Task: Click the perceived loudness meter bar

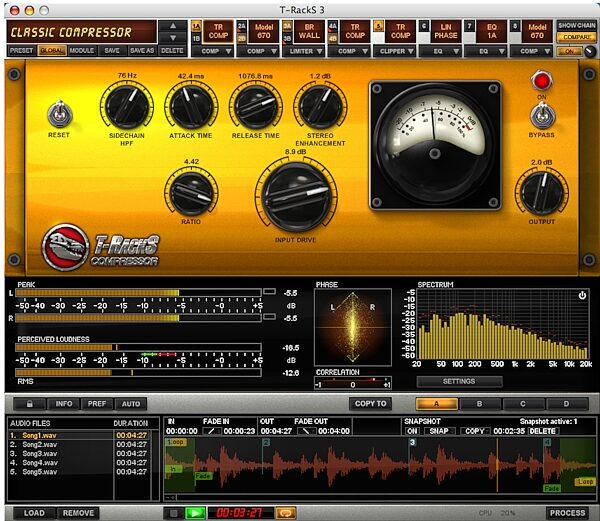Action: click(138, 347)
